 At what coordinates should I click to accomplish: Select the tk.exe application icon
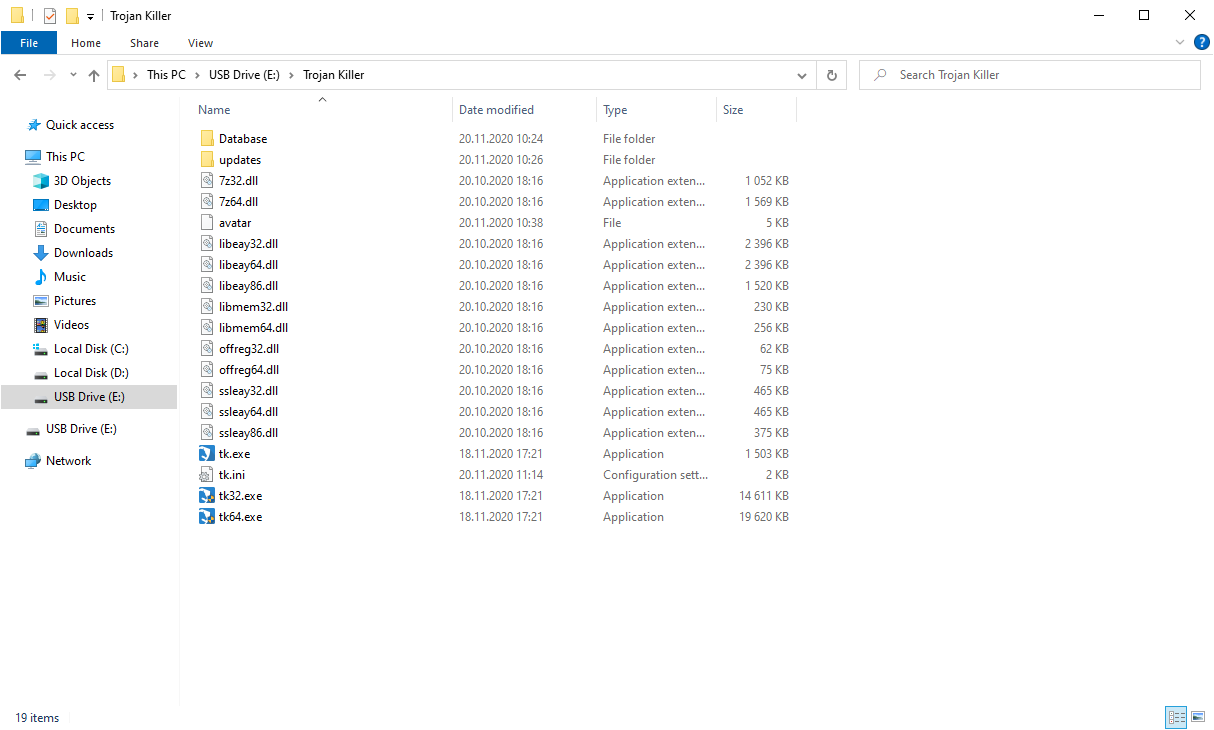pos(207,454)
